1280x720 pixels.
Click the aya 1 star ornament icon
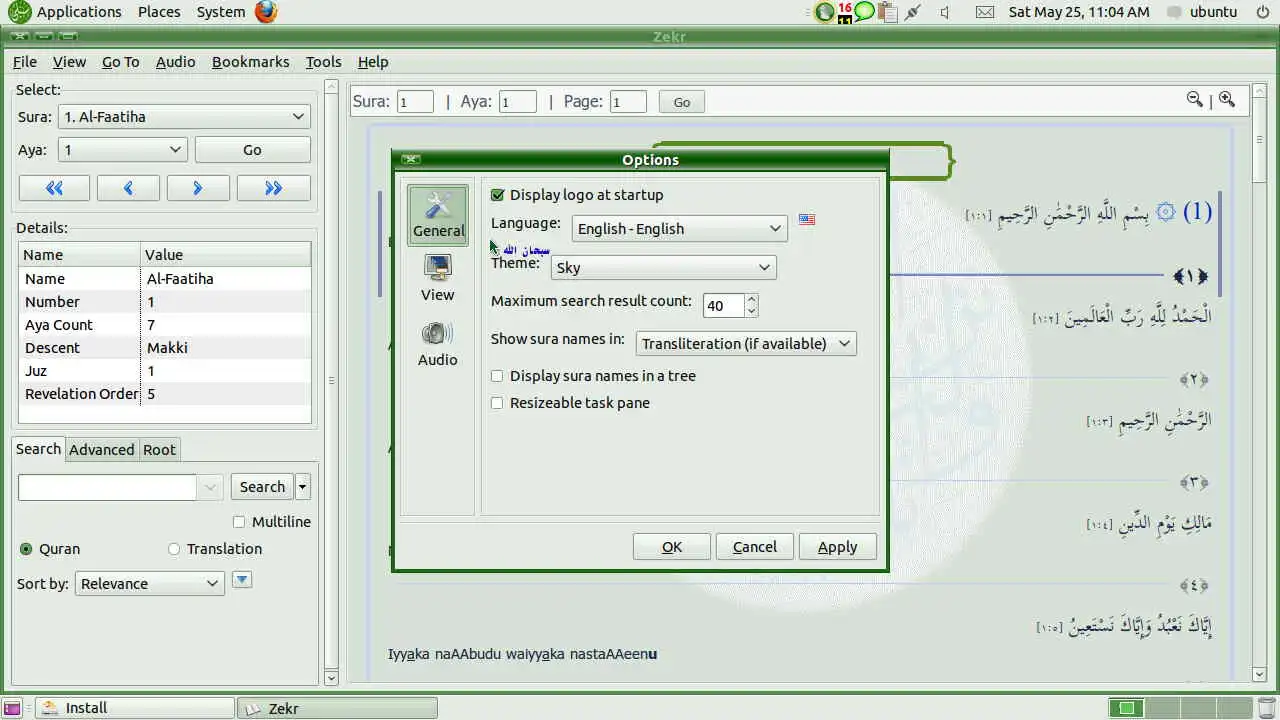tap(1166, 212)
